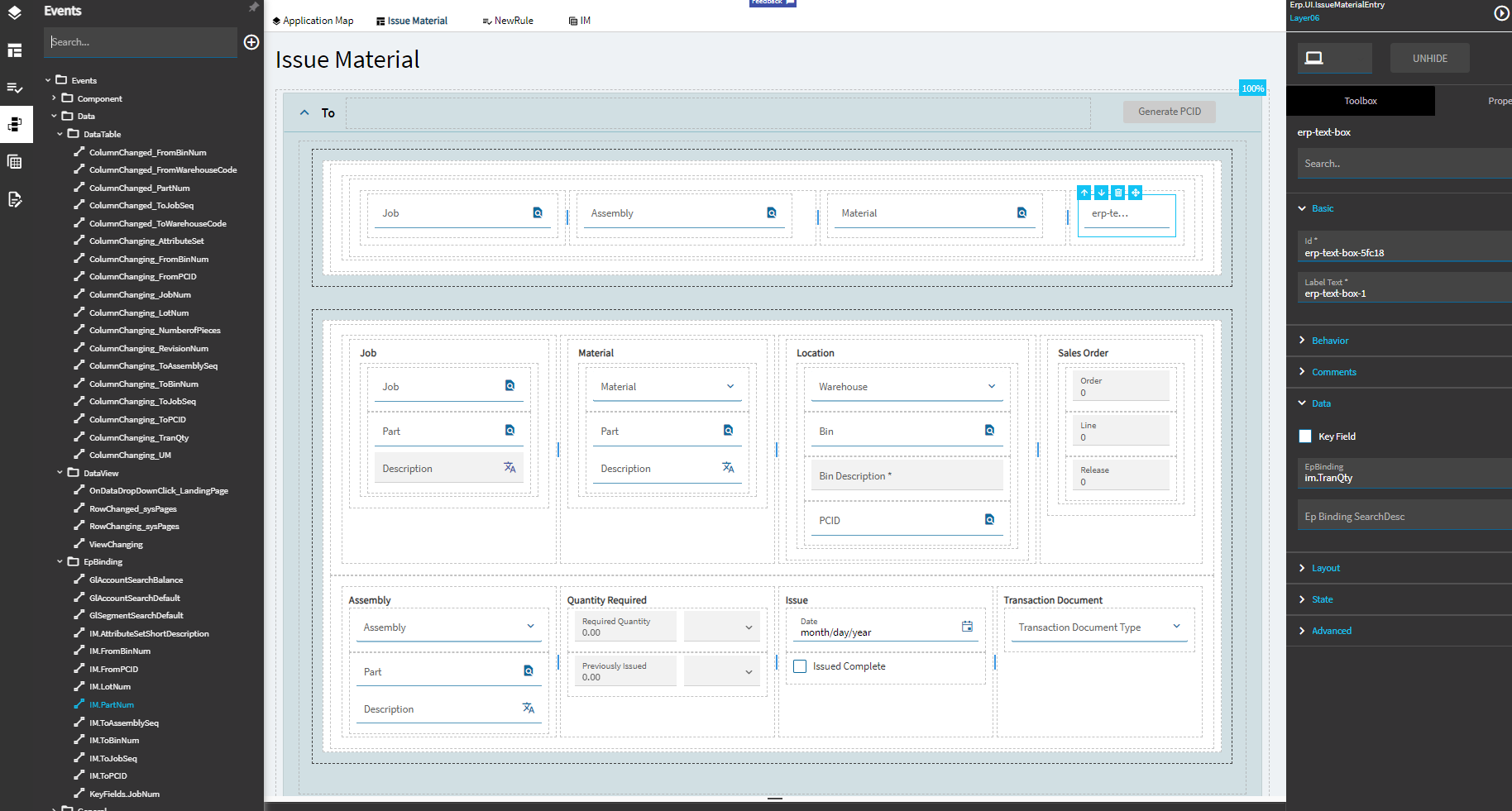Image resolution: width=1512 pixels, height=811 pixels.
Task: Click the add new event plus icon
Action: tap(251, 42)
